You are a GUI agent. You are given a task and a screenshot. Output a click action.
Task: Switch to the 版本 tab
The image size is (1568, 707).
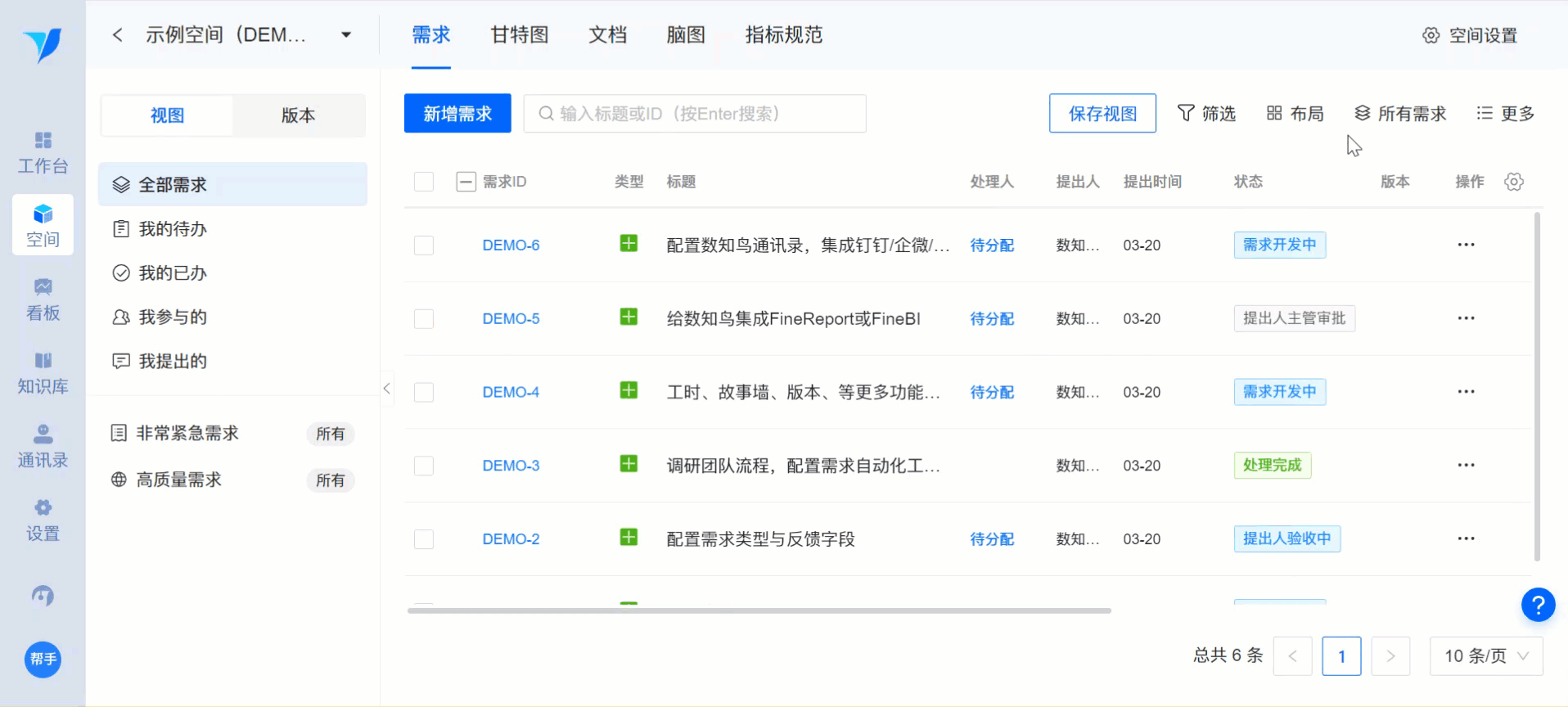tap(298, 115)
